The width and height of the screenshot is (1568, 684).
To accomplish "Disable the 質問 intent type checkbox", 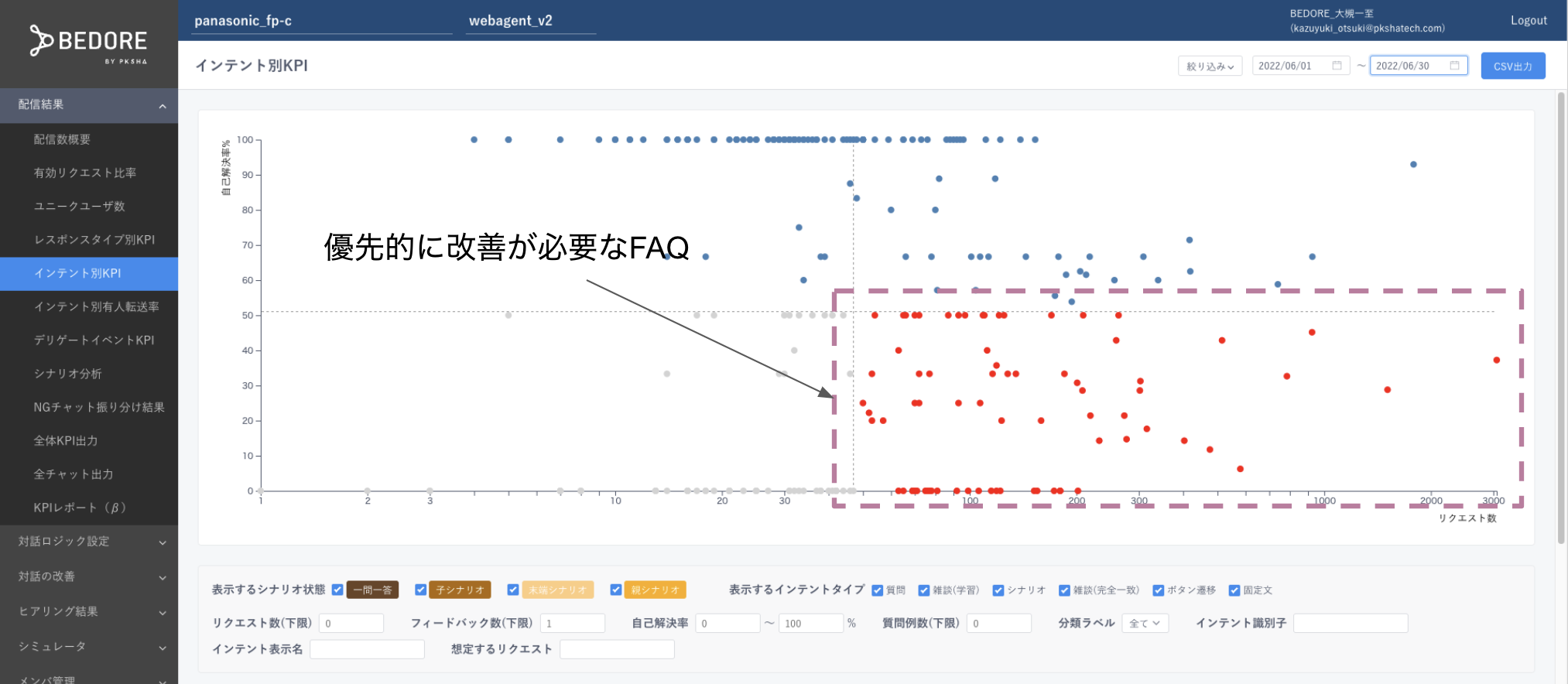I will [877, 590].
